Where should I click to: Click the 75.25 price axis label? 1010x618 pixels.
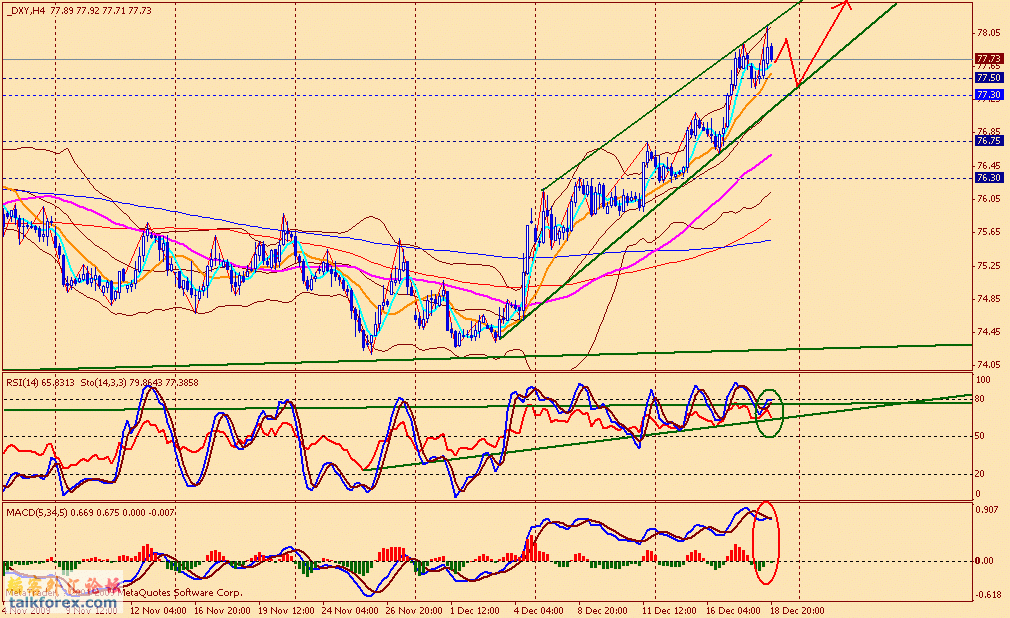pos(989,265)
